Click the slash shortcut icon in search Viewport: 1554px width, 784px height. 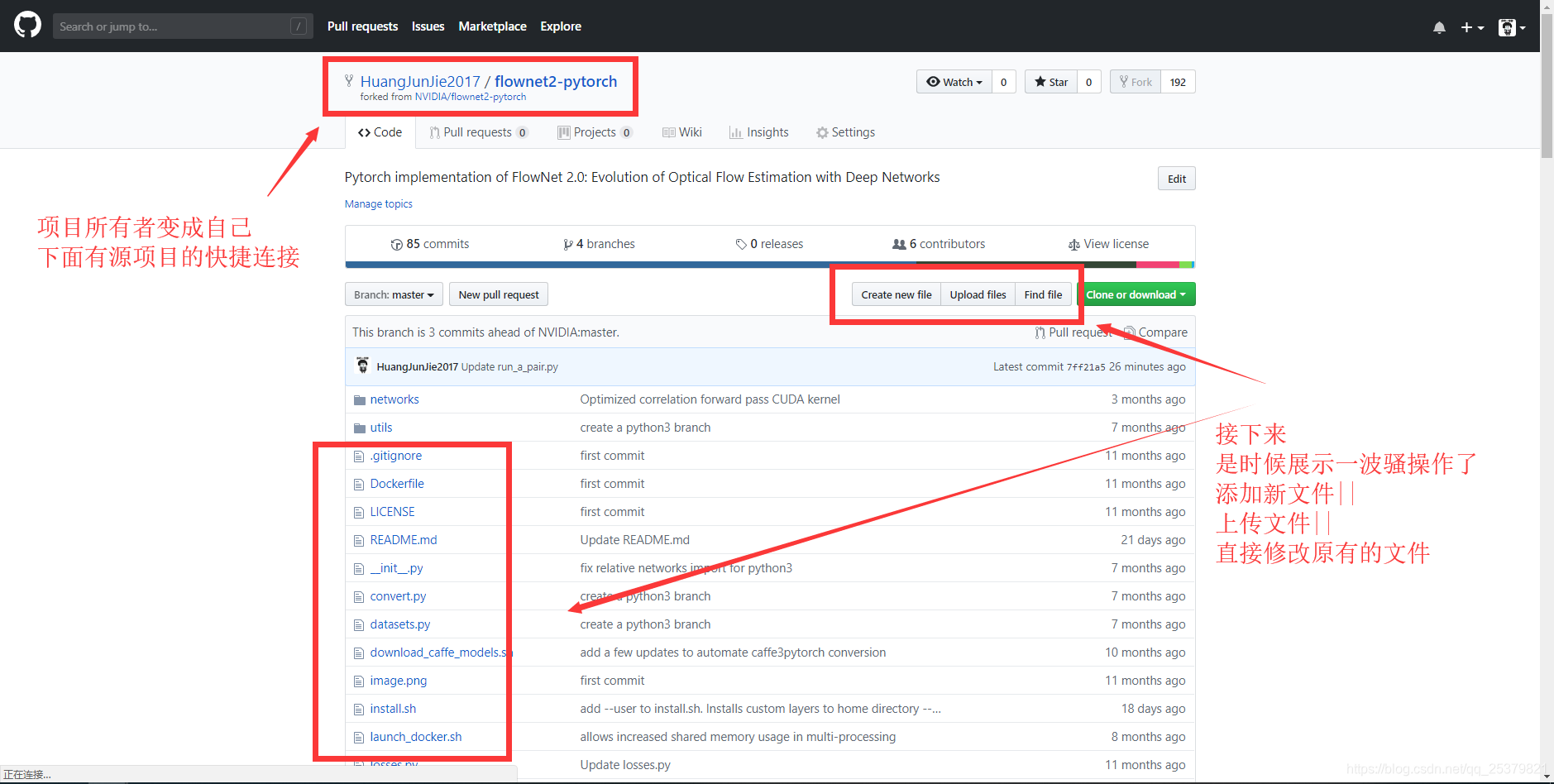[x=299, y=26]
